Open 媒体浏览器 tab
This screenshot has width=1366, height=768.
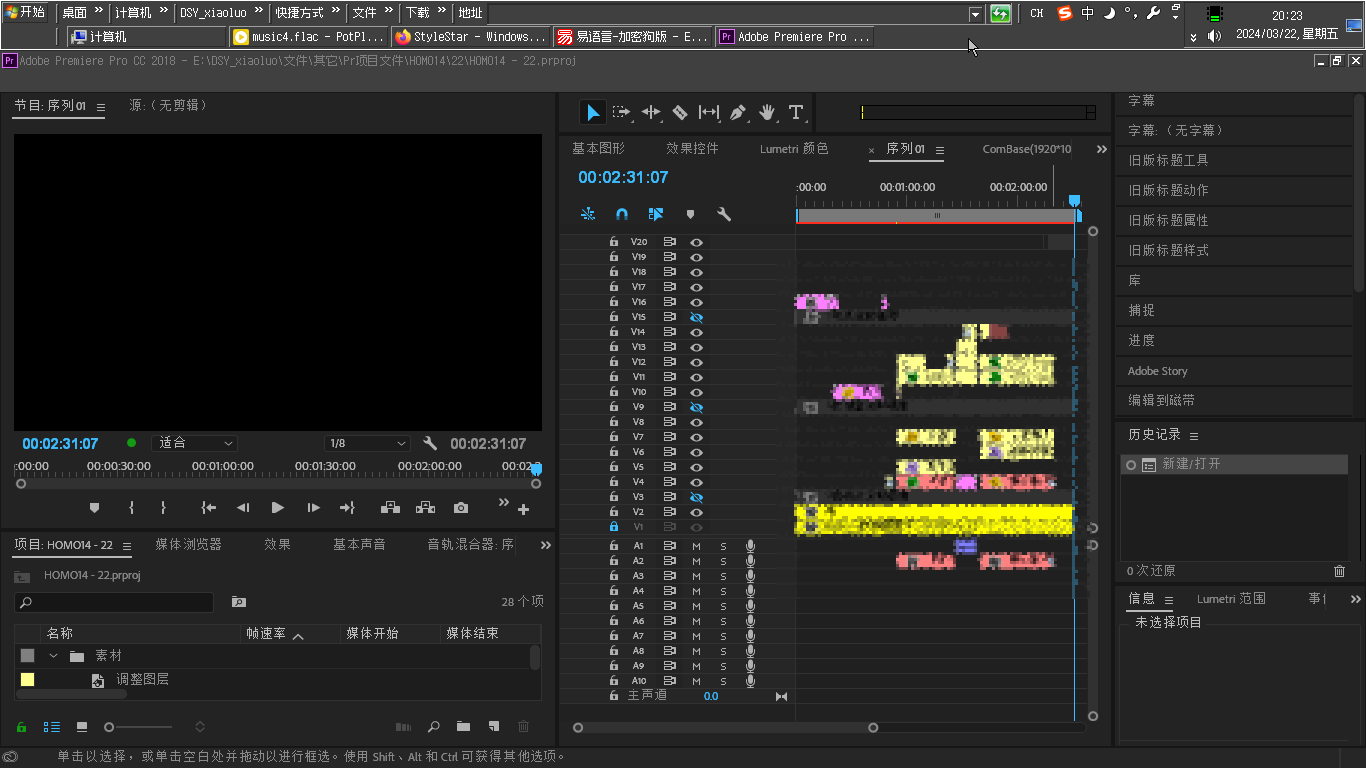coord(188,544)
